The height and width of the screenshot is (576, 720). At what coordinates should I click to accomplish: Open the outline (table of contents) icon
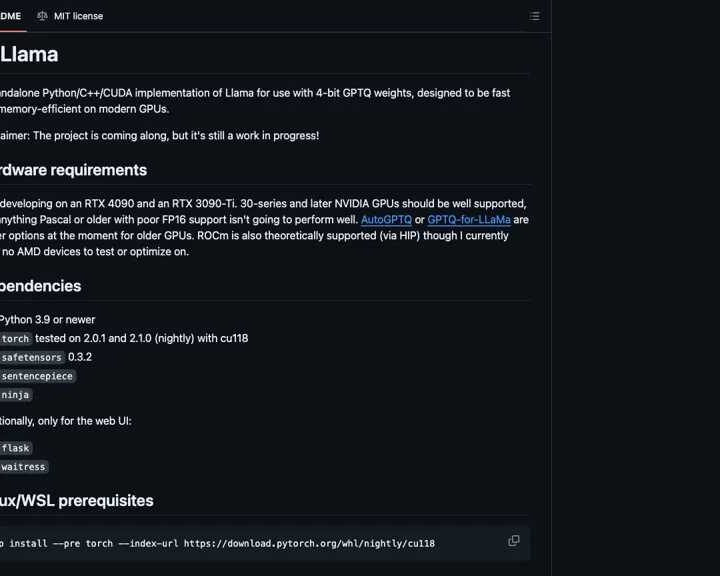click(534, 16)
